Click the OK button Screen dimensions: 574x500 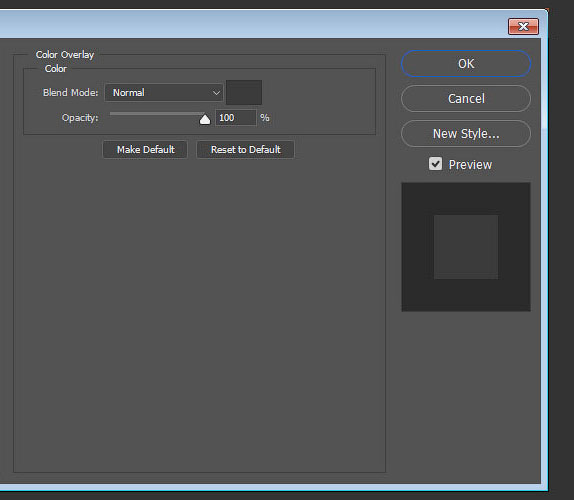pos(466,64)
